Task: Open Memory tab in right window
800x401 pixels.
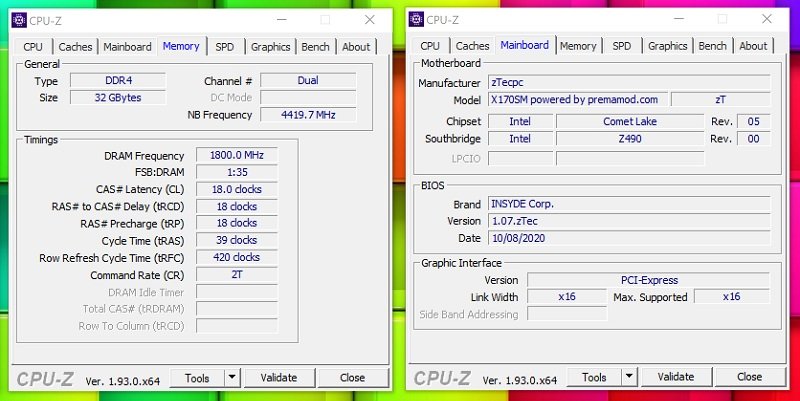Action: (578, 45)
